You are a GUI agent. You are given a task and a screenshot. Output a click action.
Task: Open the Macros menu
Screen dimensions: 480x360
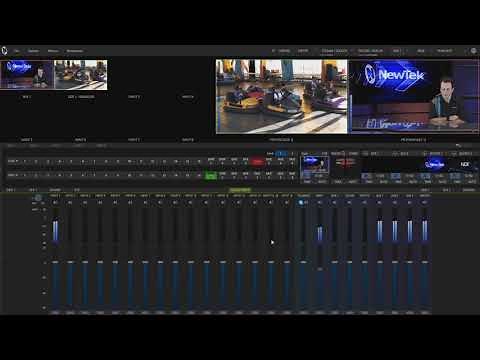tap(53, 51)
